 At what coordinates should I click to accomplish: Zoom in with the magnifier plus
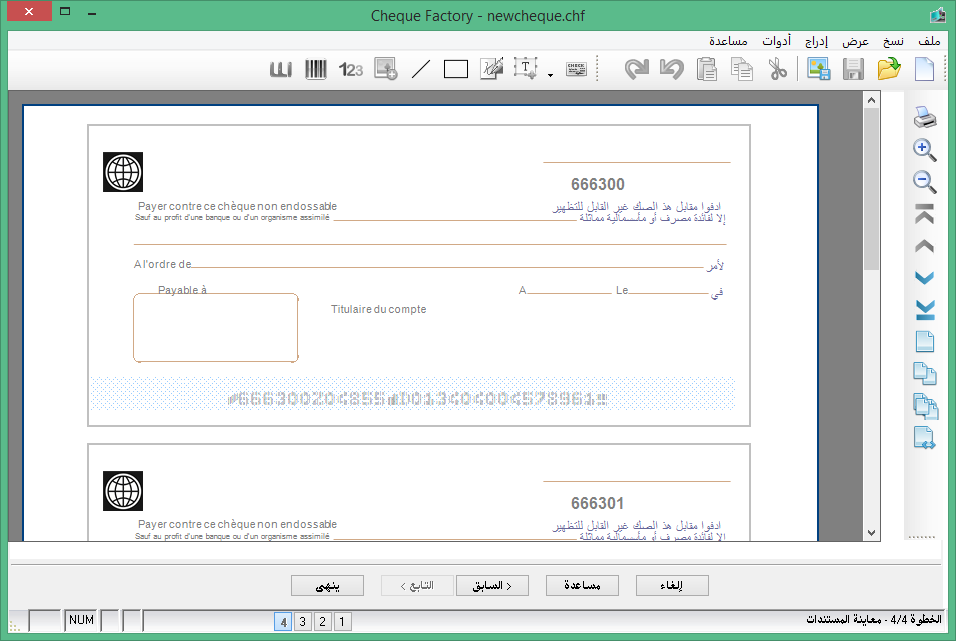925,150
